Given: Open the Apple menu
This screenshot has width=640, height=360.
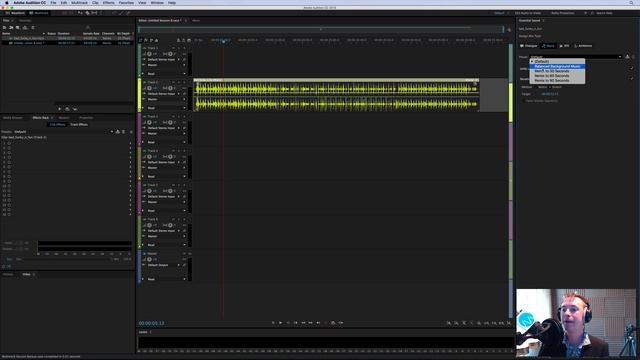Looking at the screenshot, I should pyautogui.click(x=7, y=3).
